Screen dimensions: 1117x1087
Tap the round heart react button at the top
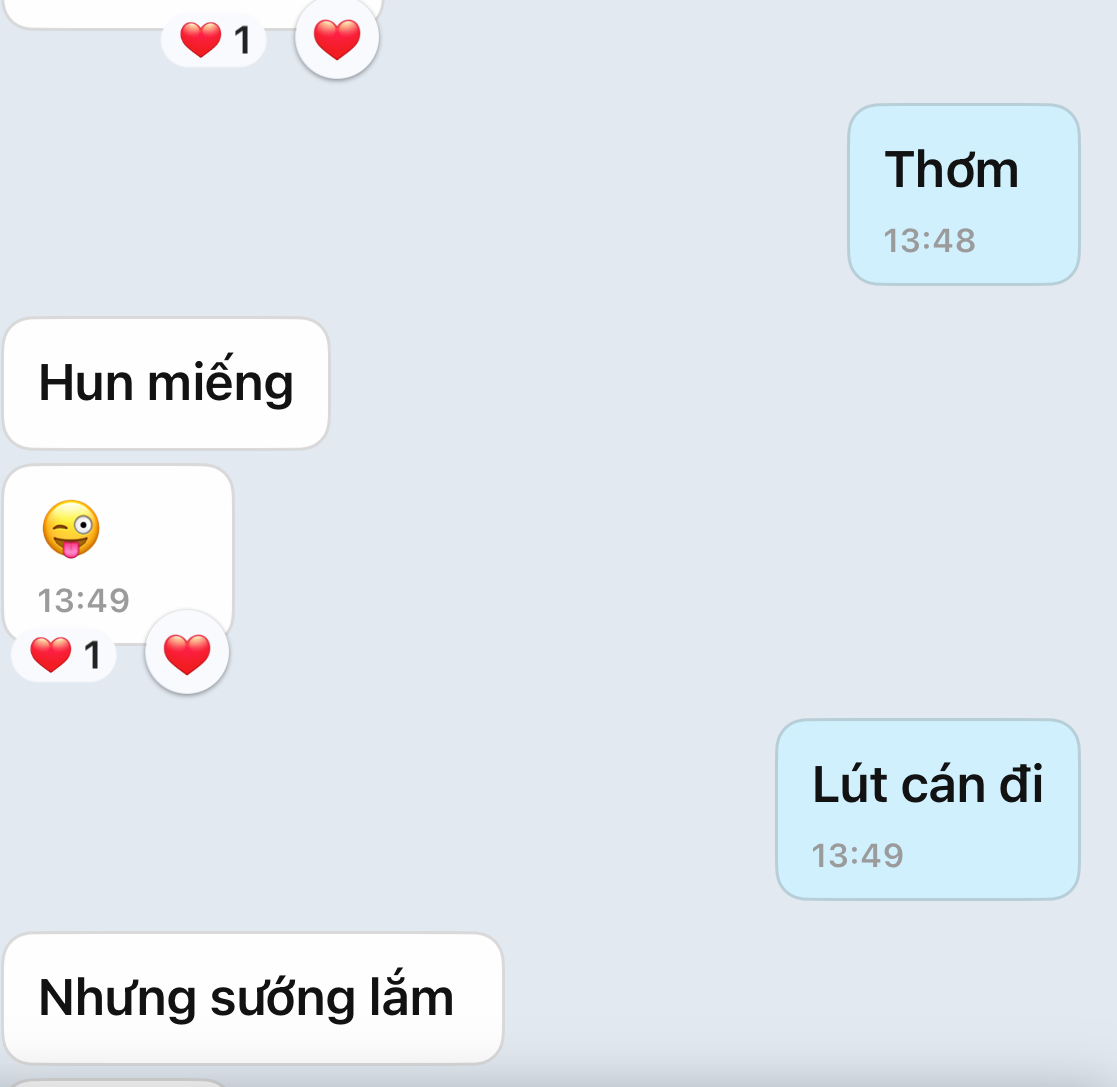coord(337,38)
